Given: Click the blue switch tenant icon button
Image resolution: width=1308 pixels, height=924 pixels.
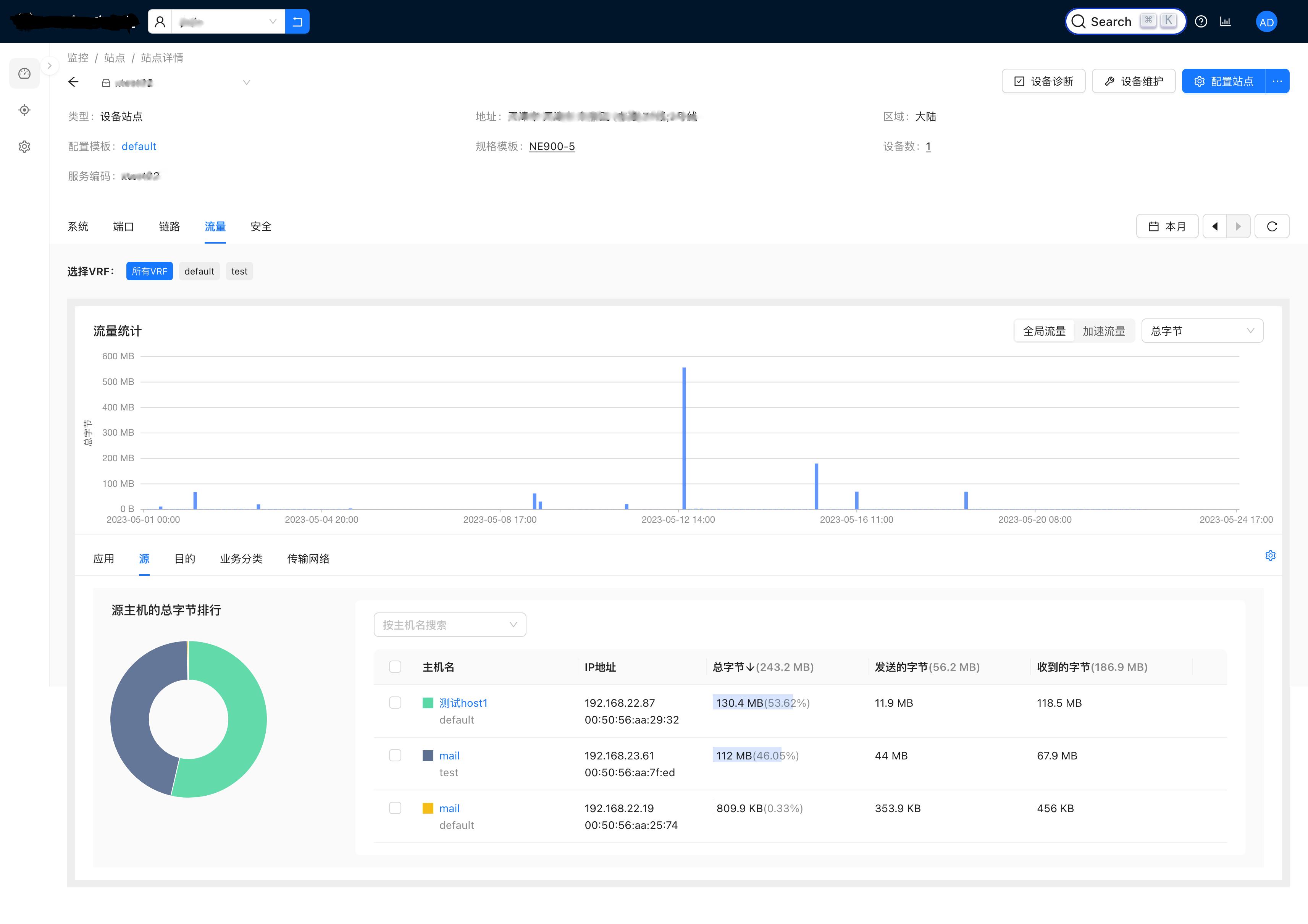Looking at the screenshot, I should (x=297, y=22).
